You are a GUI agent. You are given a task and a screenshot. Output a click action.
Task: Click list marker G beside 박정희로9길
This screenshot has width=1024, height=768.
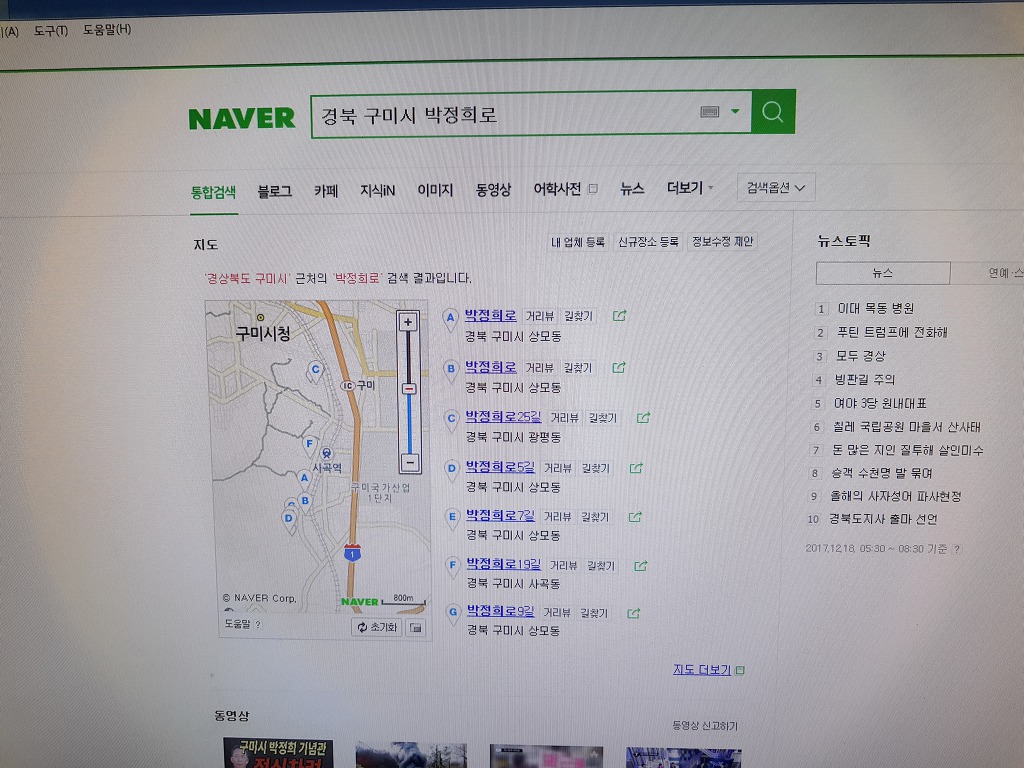pyautogui.click(x=452, y=615)
